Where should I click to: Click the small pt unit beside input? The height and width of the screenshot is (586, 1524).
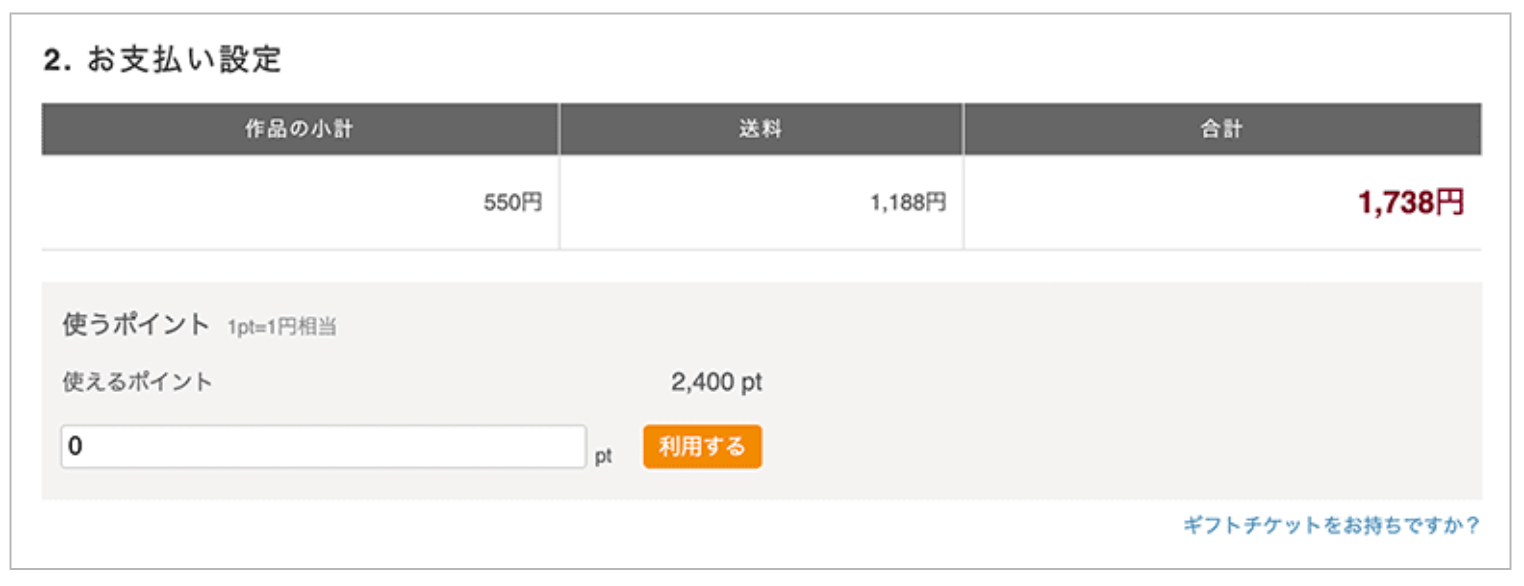pyautogui.click(x=603, y=456)
